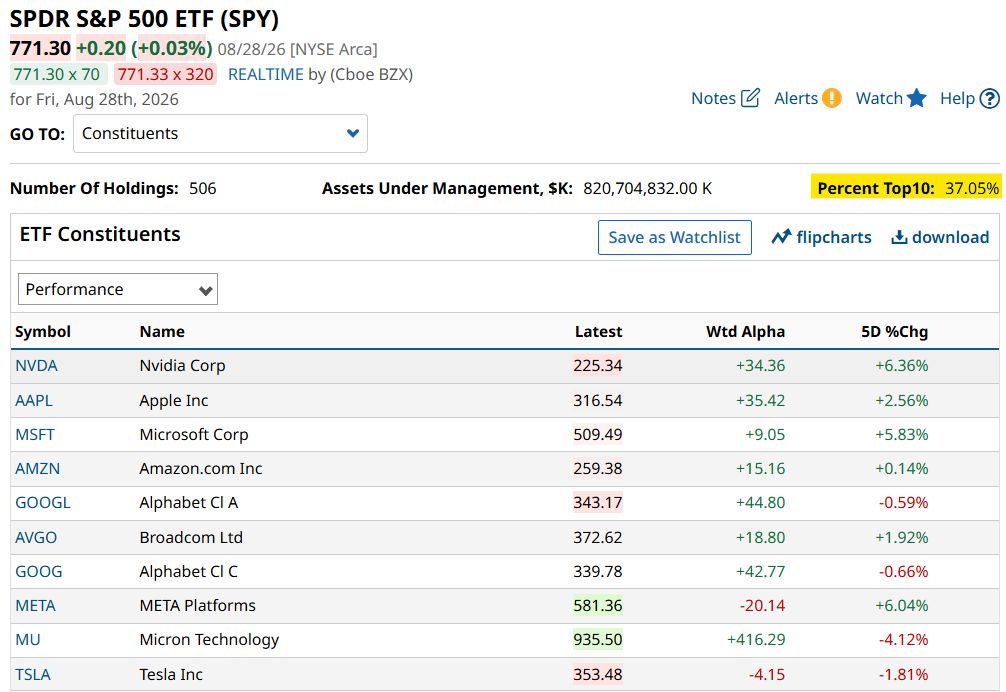Click the REALTIME quote link

coord(266,74)
